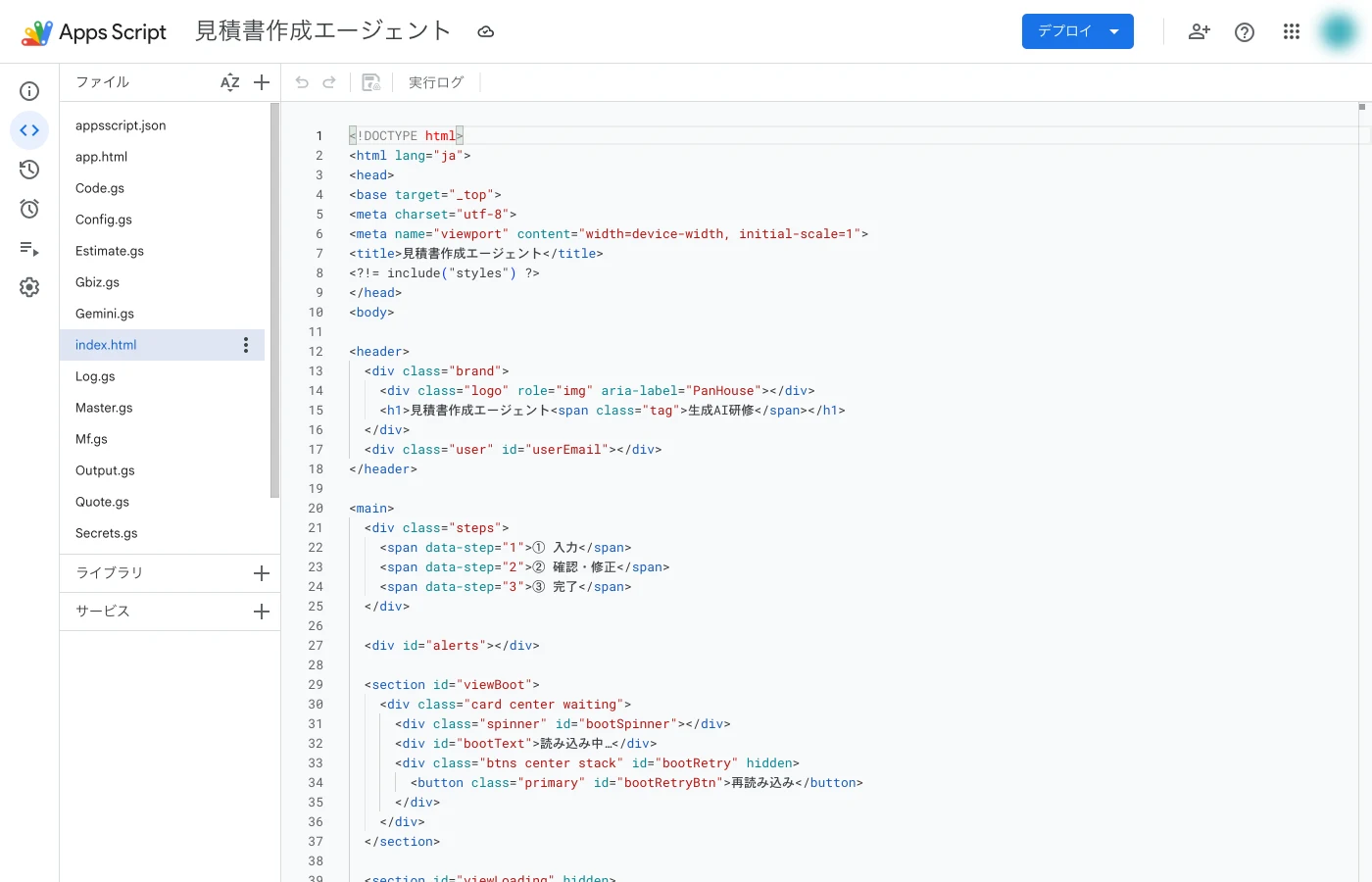1372x882 pixels.
Task: Open the デプロイ dropdown arrow
Action: pyautogui.click(x=1114, y=31)
